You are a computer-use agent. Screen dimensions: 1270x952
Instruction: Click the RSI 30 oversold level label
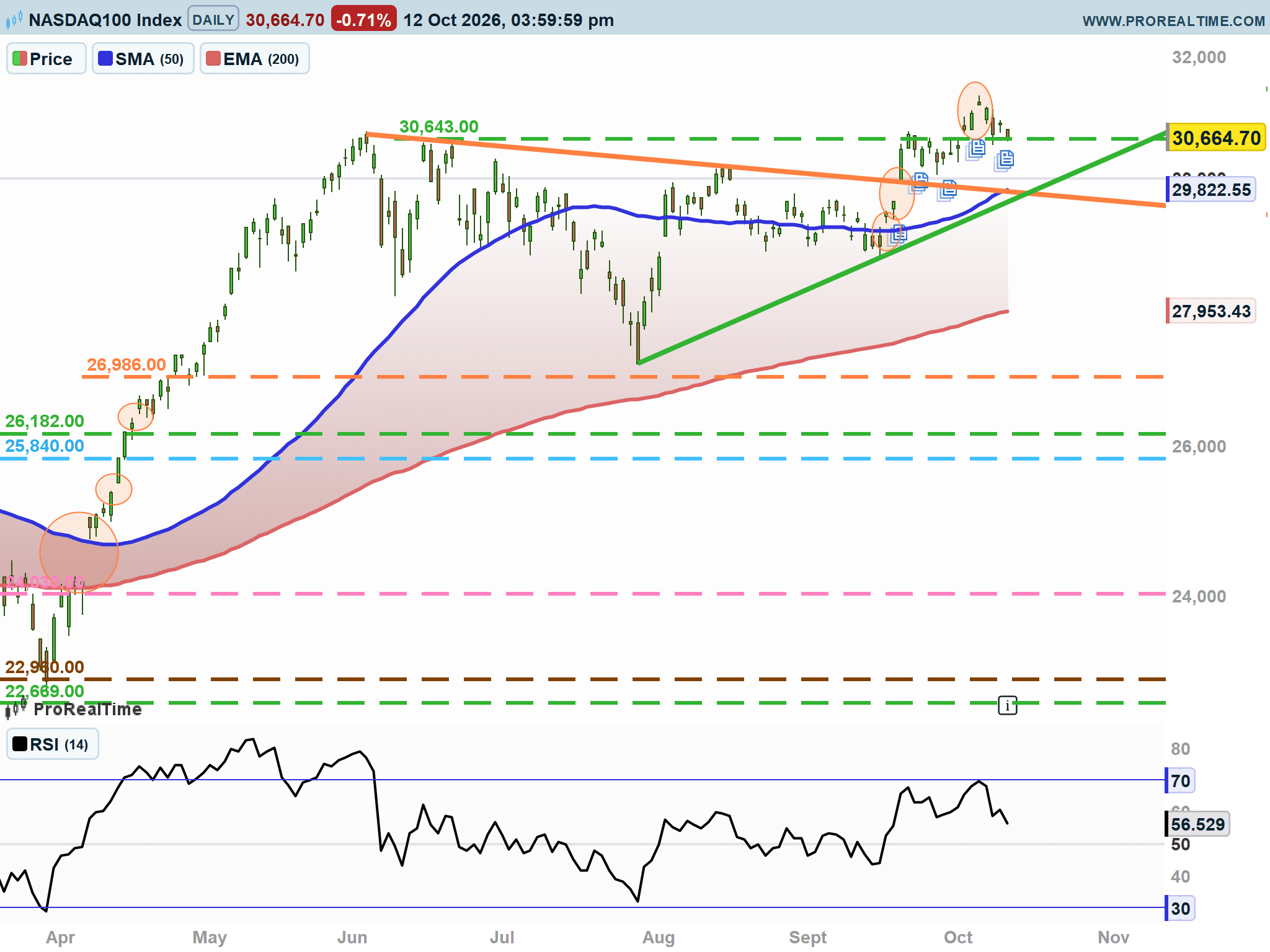point(1180,909)
